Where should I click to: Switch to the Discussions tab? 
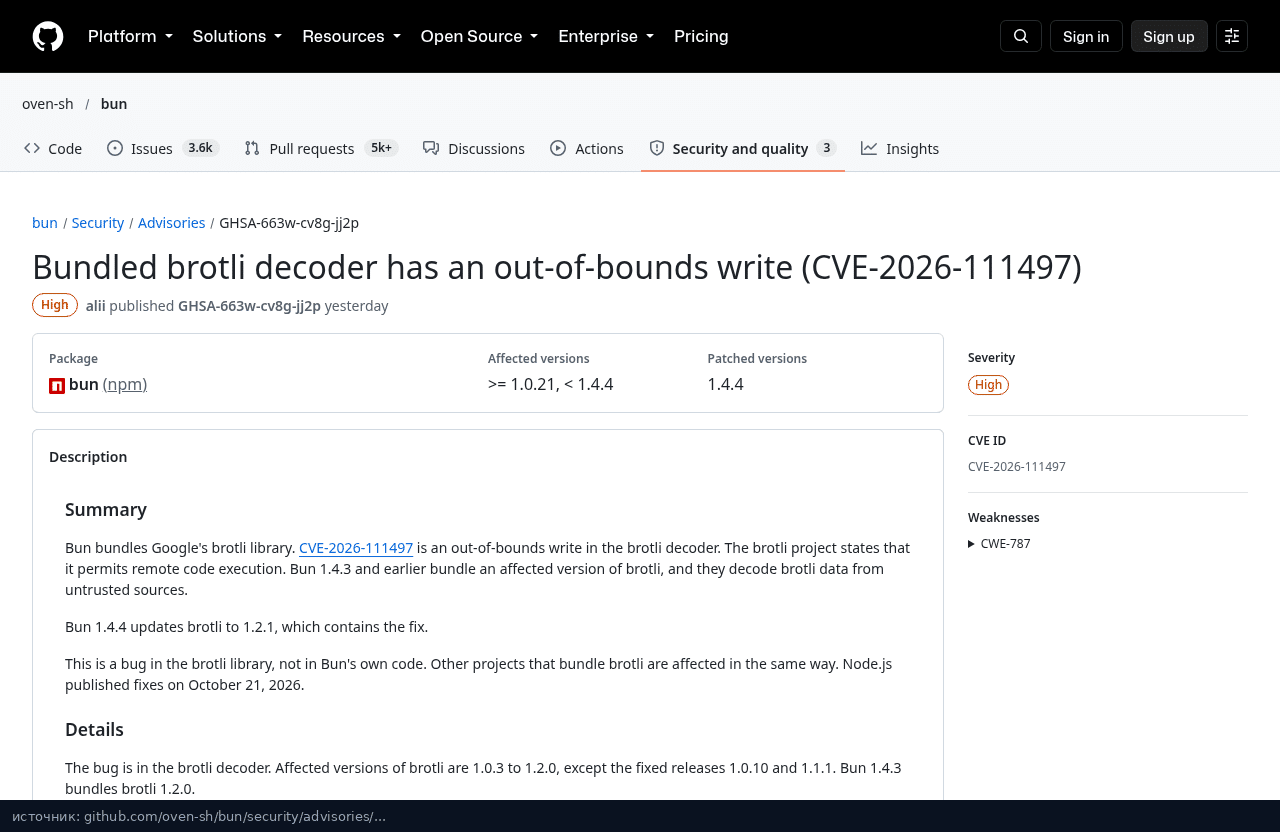(x=474, y=148)
